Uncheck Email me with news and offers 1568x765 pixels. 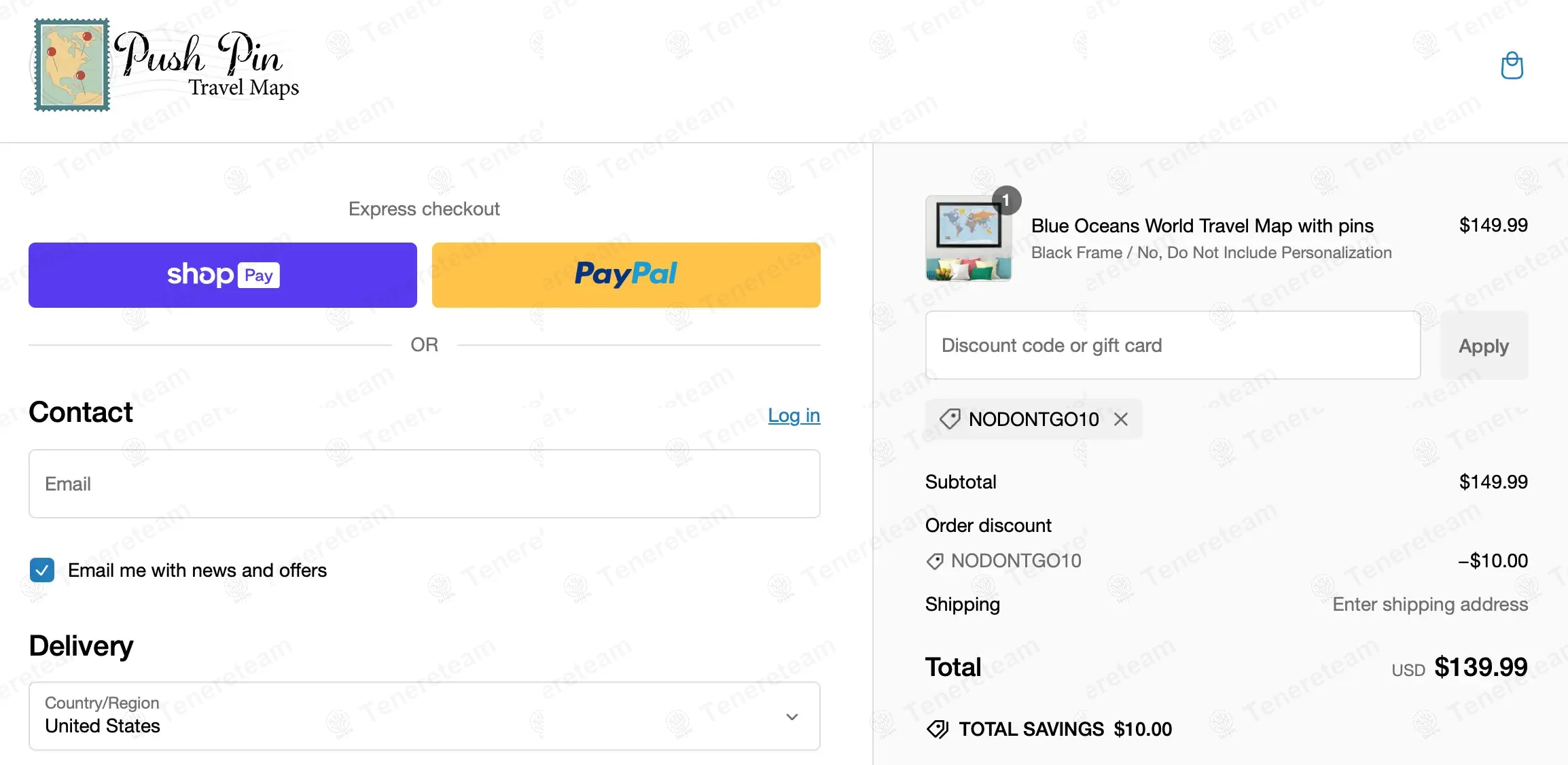click(x=42, y=570)
